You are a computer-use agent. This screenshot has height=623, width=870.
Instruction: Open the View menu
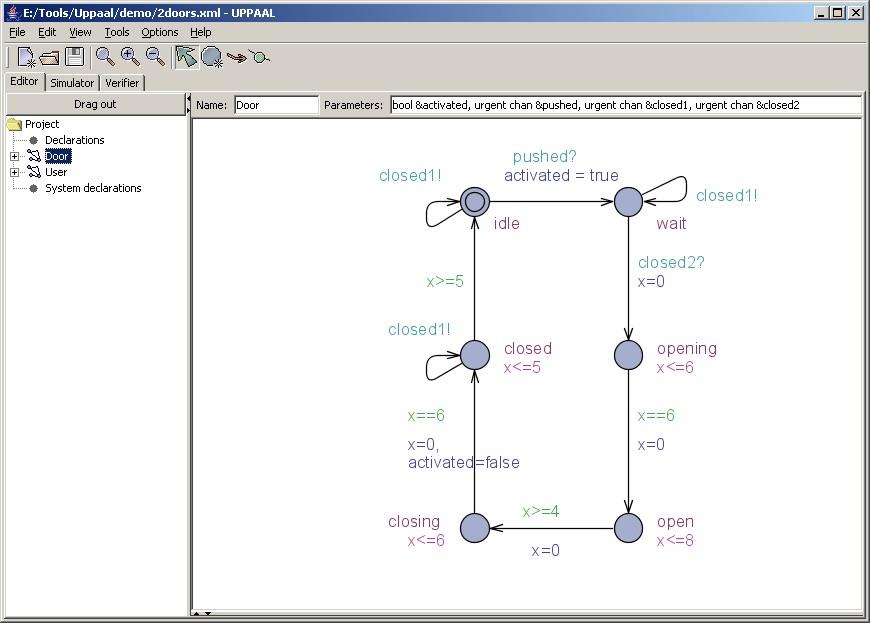pos(80,32)
